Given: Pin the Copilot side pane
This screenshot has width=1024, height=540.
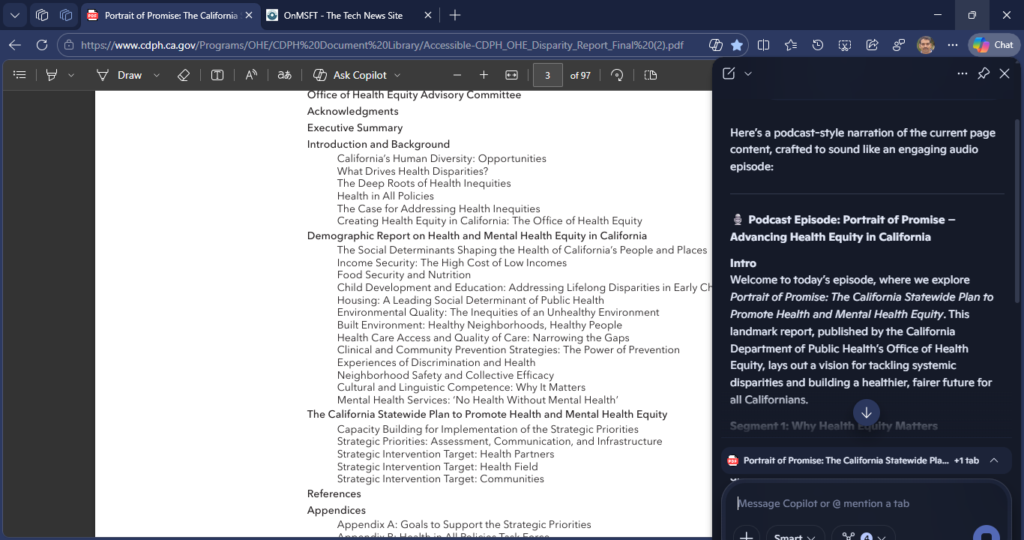Looking at the screenshot, I should pos(983,73).
